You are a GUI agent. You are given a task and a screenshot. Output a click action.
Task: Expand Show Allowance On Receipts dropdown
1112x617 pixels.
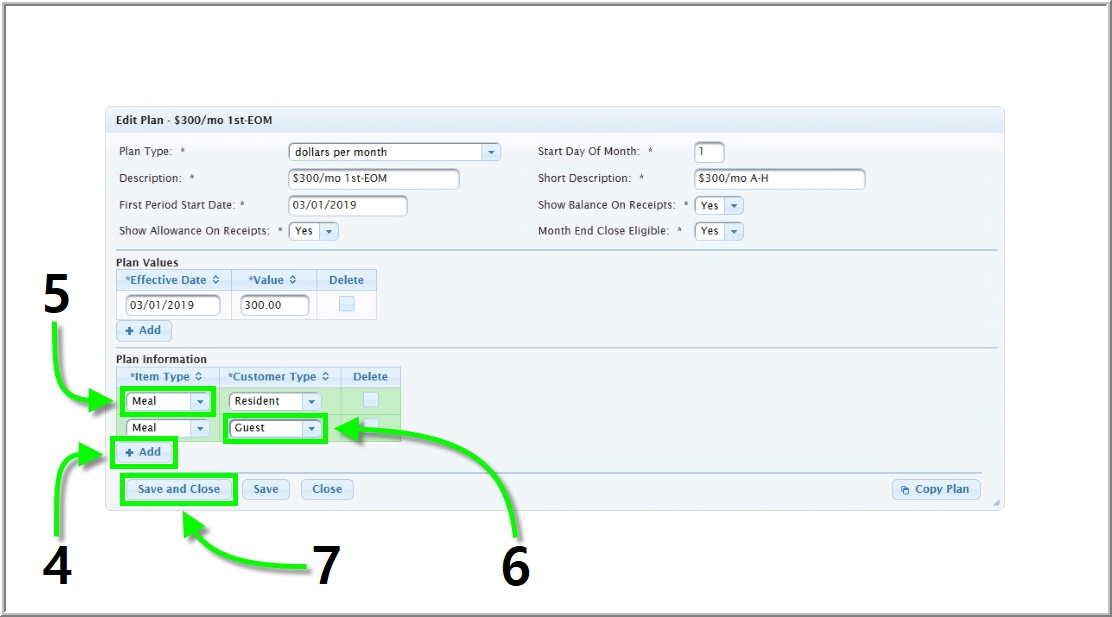point(329,231)
